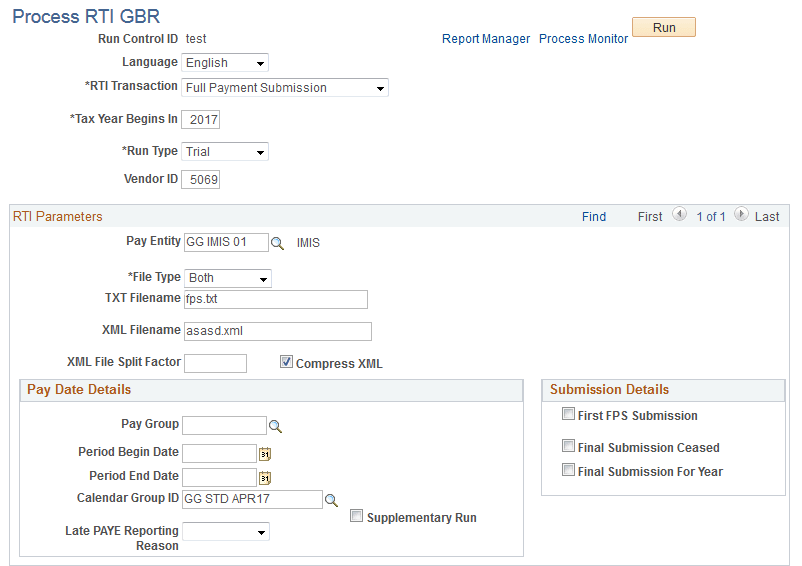802x566 pixels.
Task: Click the Calendar Group ID field
Action: 253,499
